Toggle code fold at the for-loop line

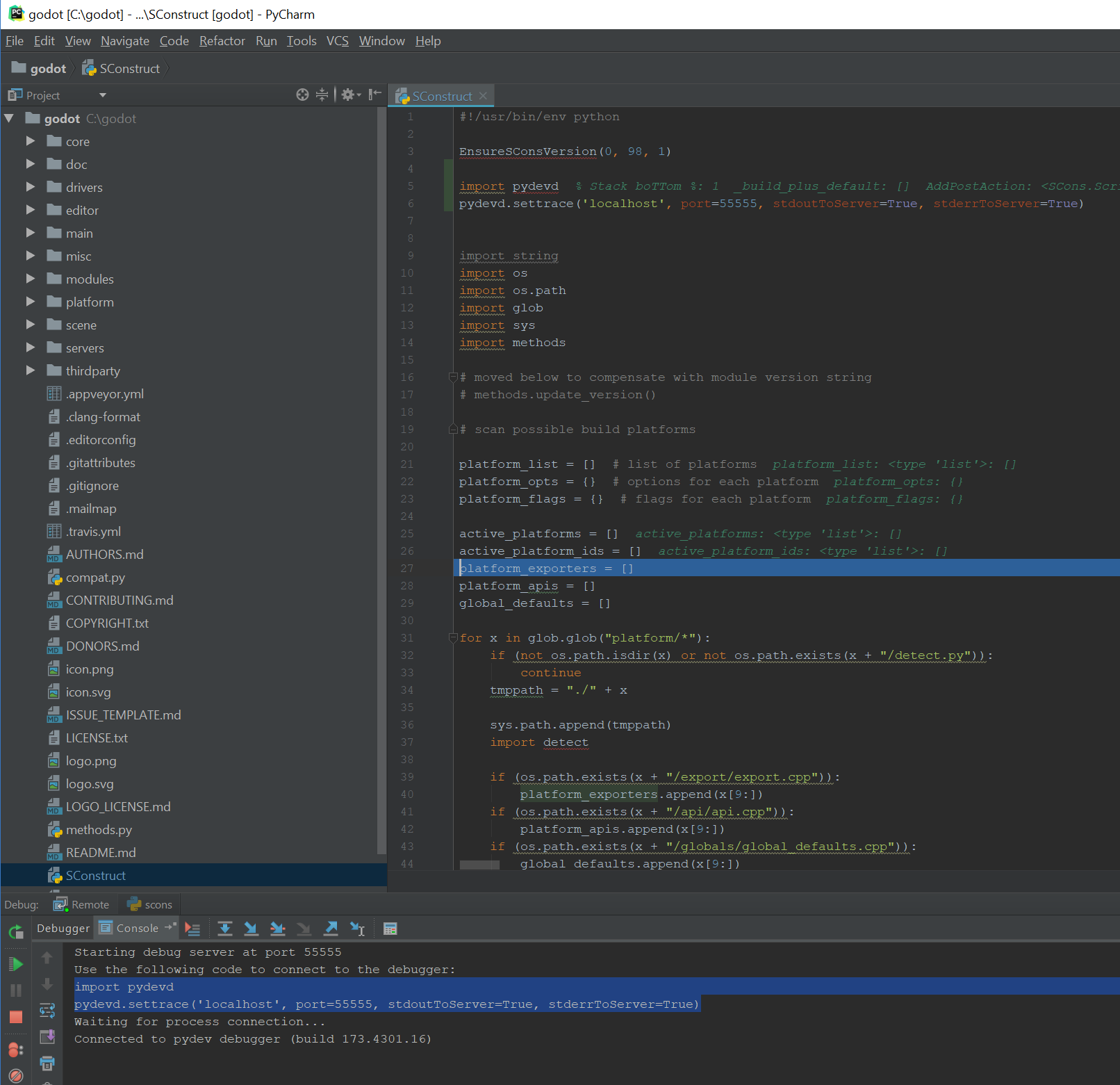(453, 638)
